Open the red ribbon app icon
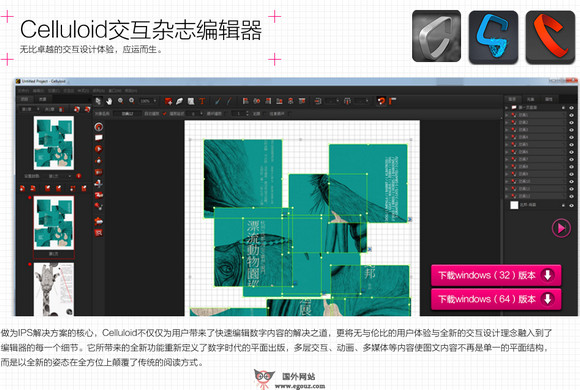This screenshot has width=580, height=390. [550, 37]
